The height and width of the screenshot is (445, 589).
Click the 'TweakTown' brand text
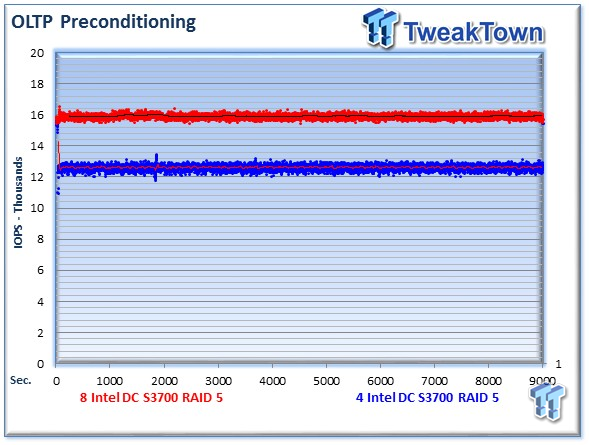point(474,33)
